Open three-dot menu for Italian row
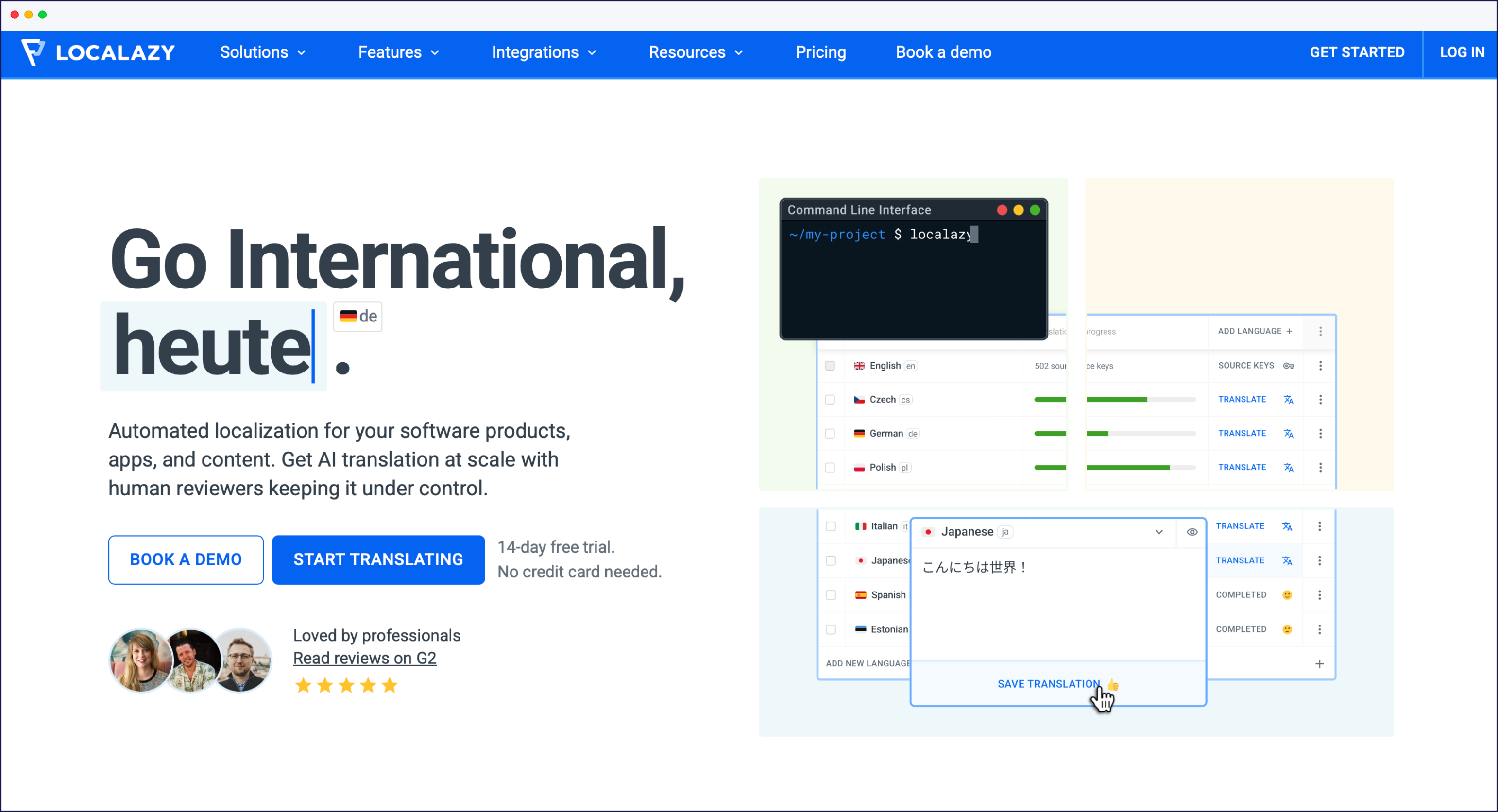This screenshot has height=812, width=1498. pos(1319,526)
